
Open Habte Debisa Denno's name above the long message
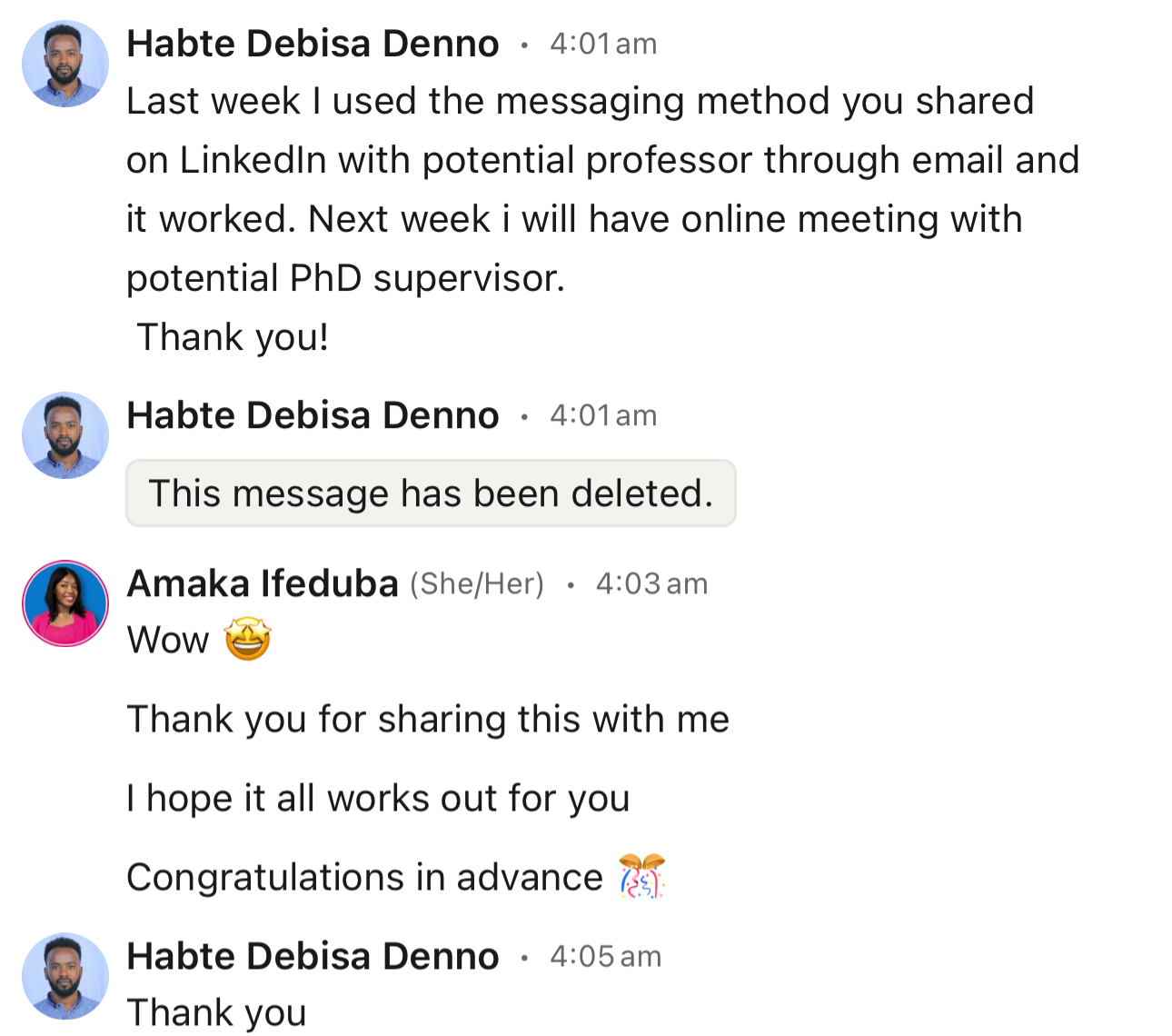tap(313, 44)
